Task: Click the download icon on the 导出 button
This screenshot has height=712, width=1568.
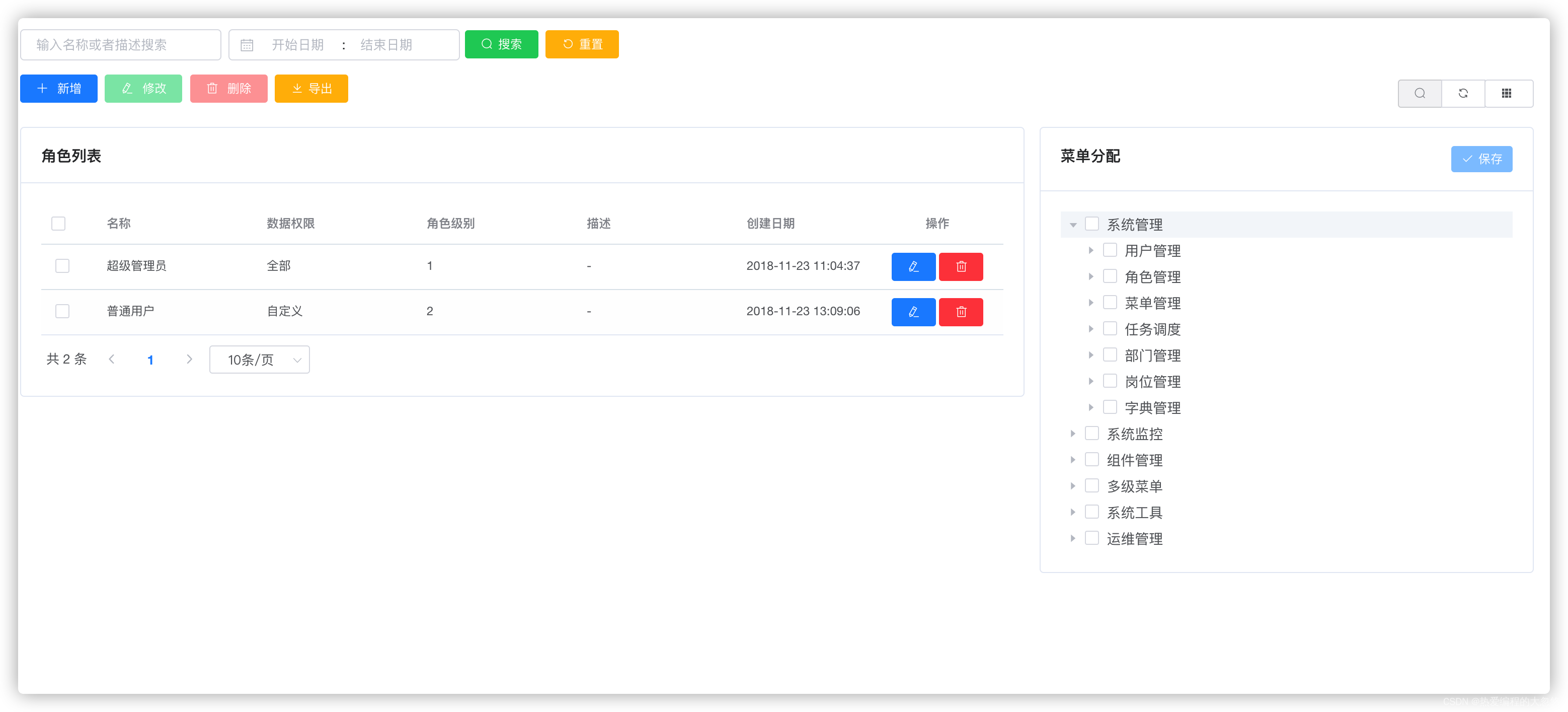Action: click(297, 88)
